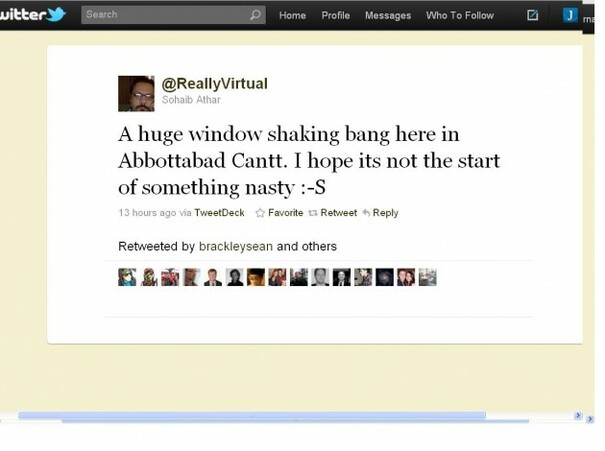Viewport: 605px width, 451px height.
Task: Open Messages in the top bar
Action: pyautogui.click(x=388, y=15)
